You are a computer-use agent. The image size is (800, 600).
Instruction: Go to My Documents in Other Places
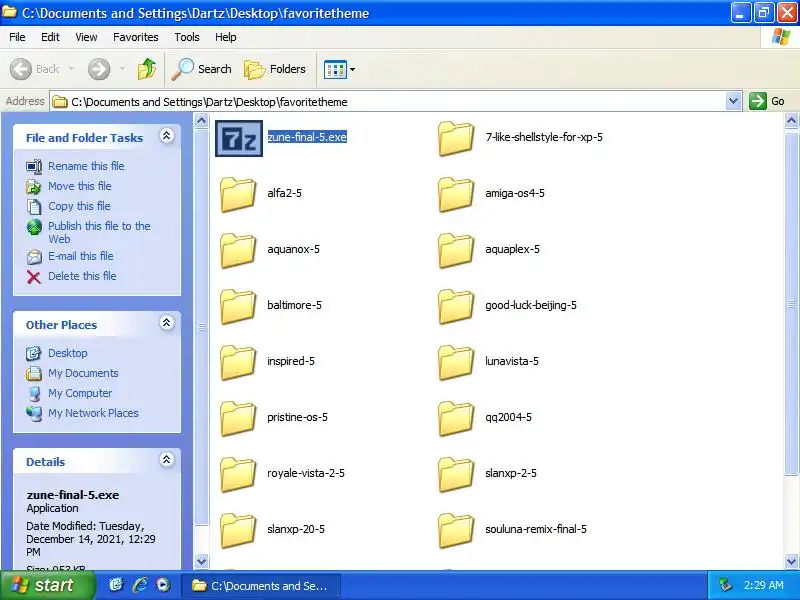[83, 373]
